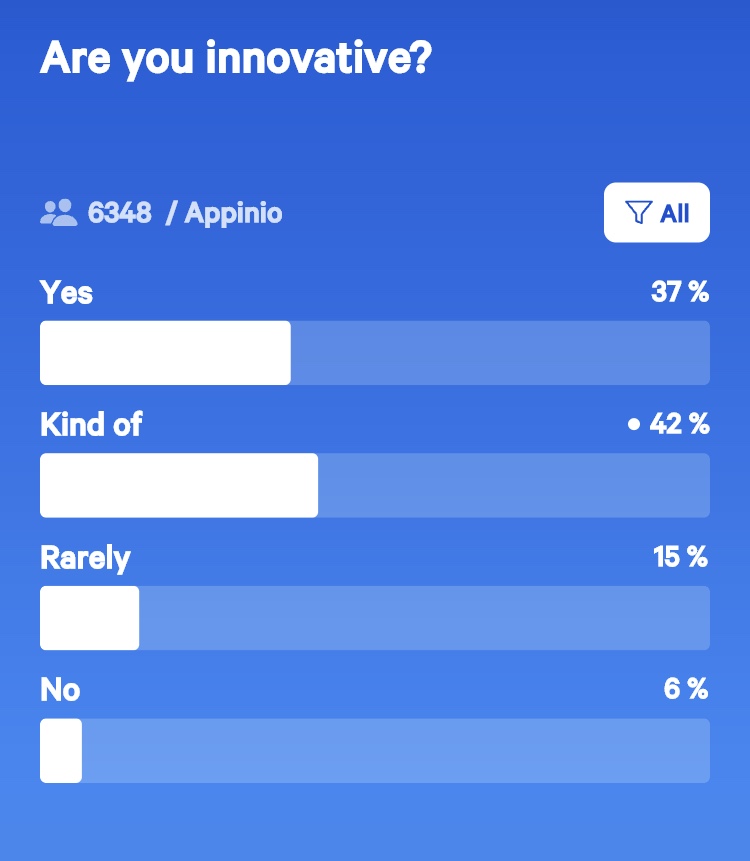Click the 6 % result value
The image size is (750, 861).
(686, 689)
